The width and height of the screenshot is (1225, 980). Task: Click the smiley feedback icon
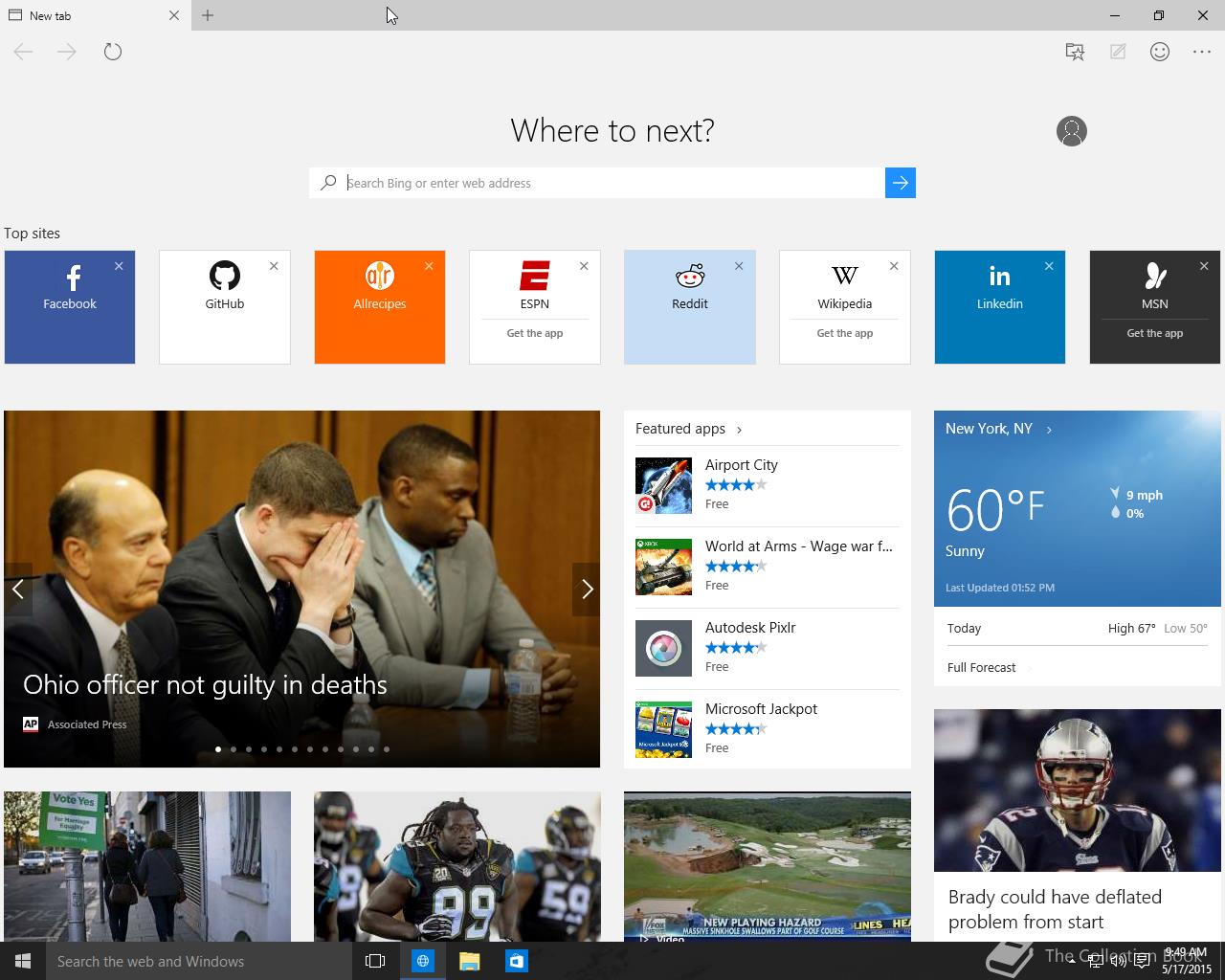pyautogui.click(x=1160, y=52)
